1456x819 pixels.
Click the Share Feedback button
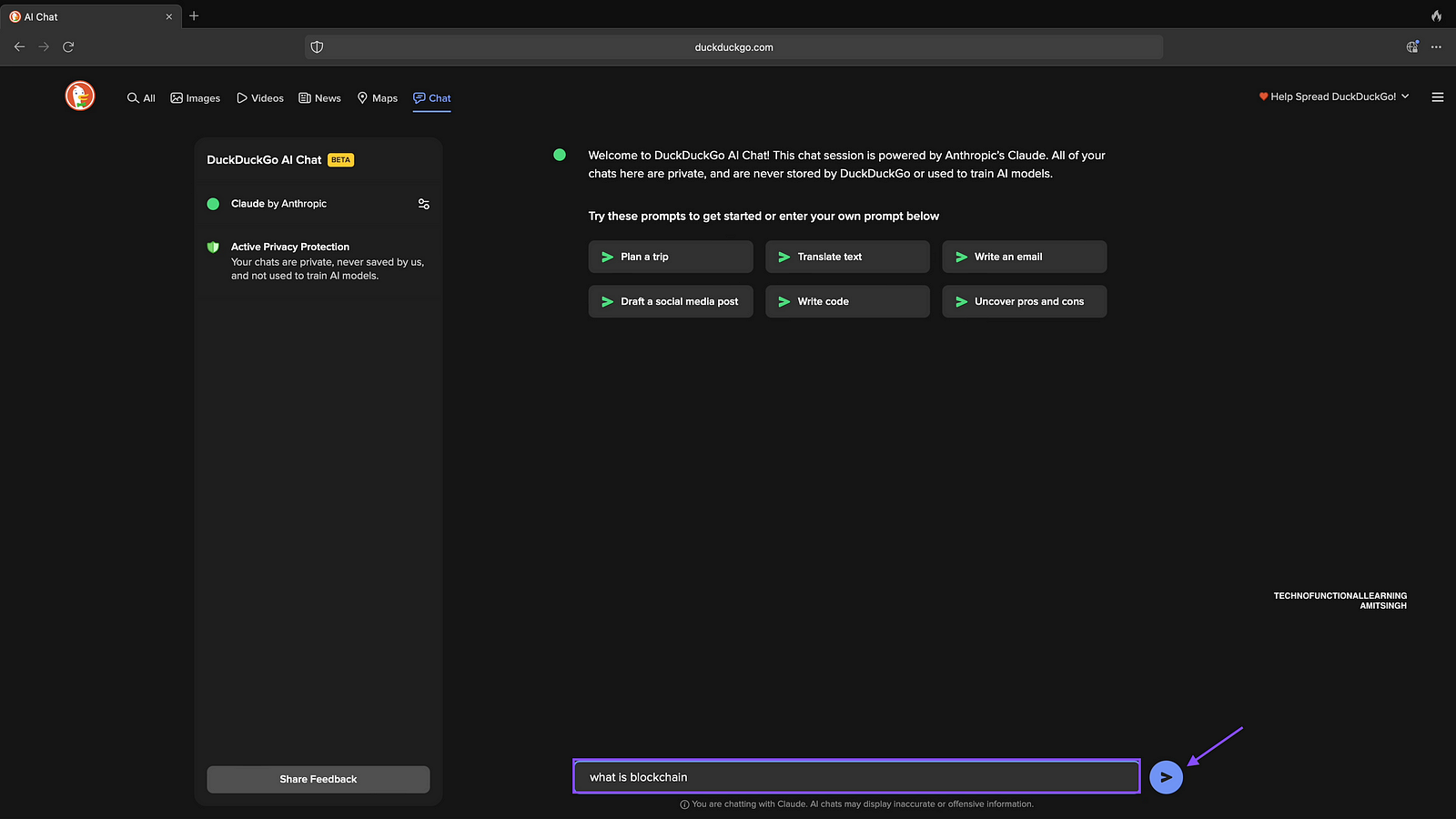(318, 779)
